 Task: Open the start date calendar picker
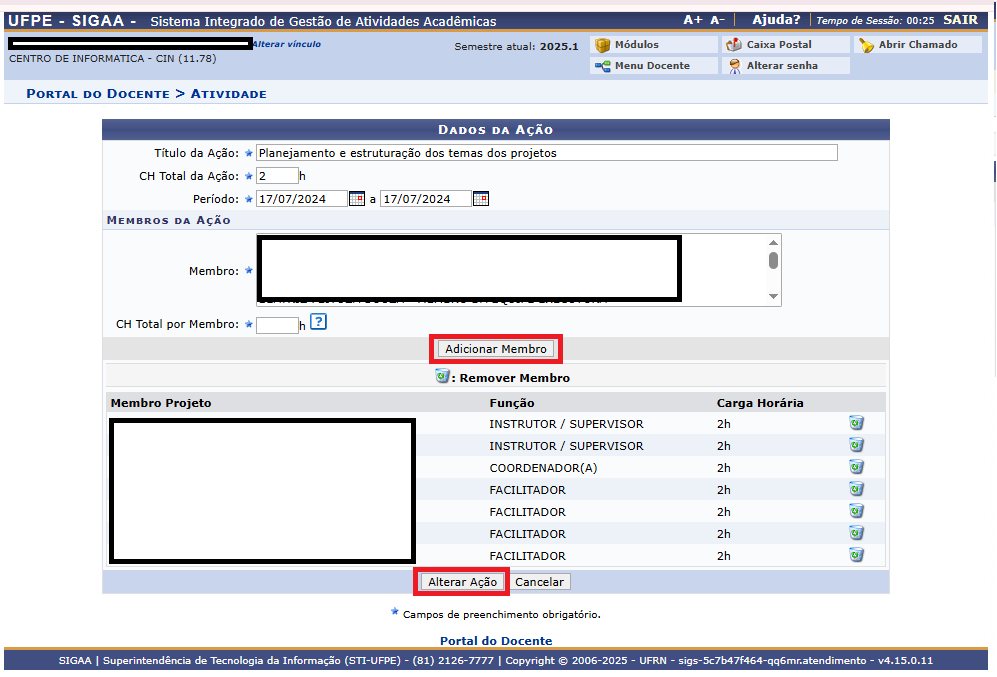click(x=357, y=199)
